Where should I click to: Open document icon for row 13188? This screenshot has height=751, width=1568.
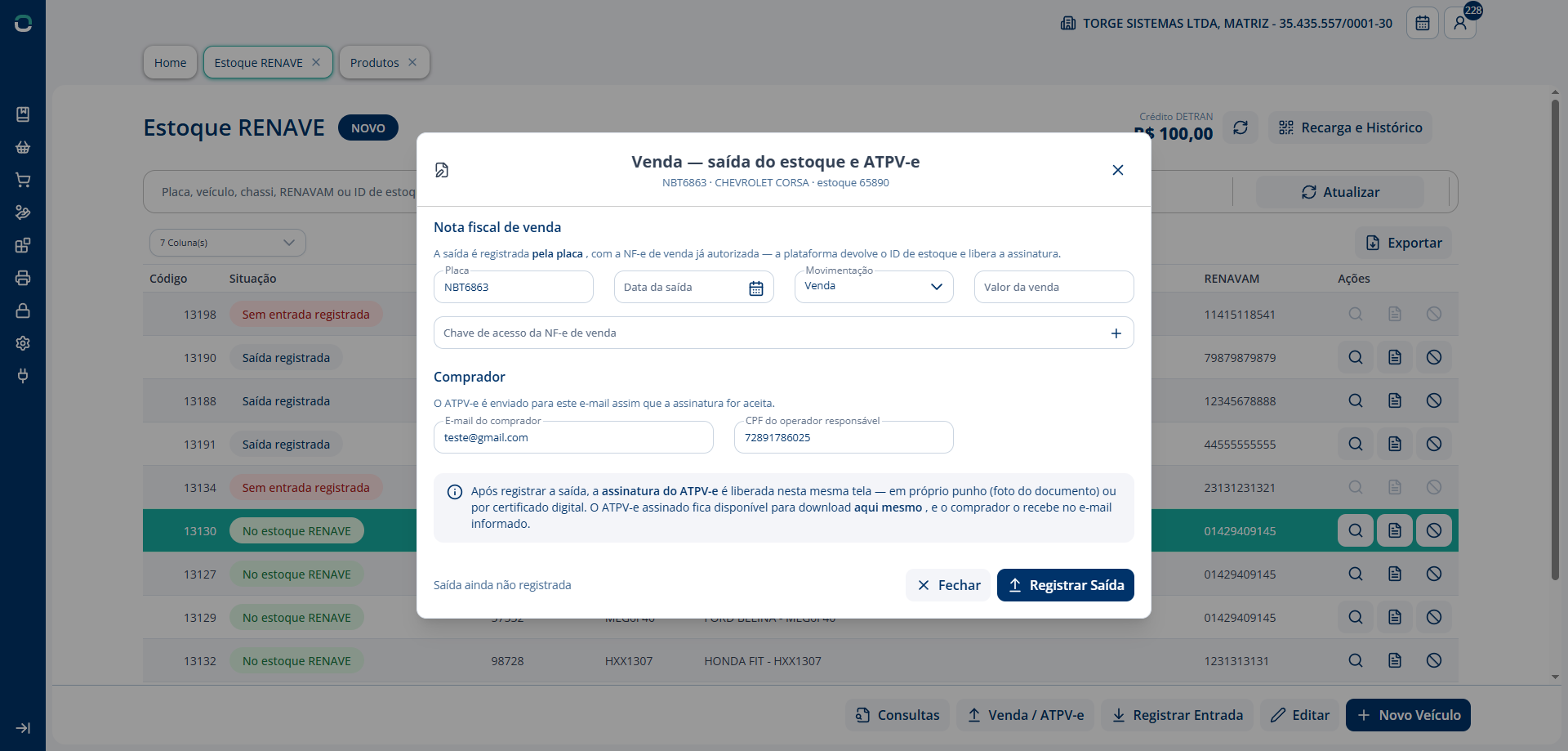click(x=1395, y=400)
